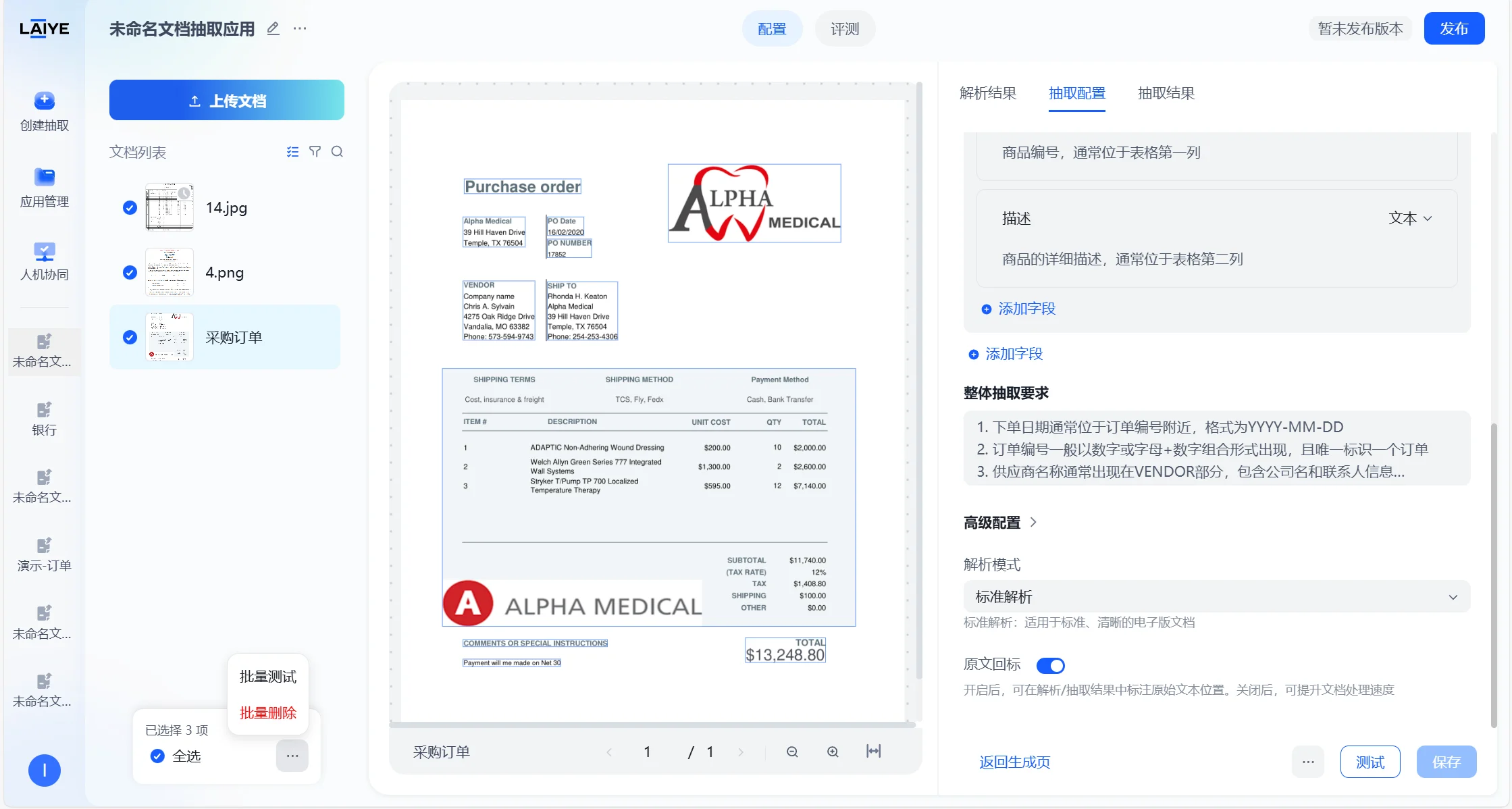
Task: Open the 银行 app in sidebar
Action: (x=45, y=419)
